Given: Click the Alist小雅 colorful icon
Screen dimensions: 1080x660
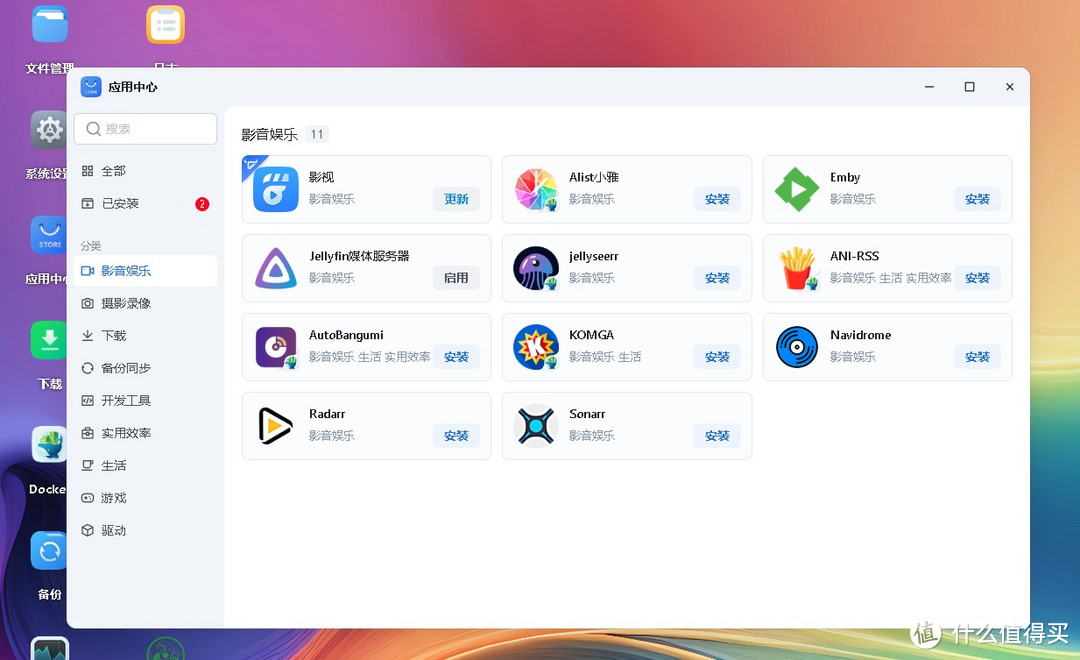Looking at the screenshot, I should tap(536, 189).
